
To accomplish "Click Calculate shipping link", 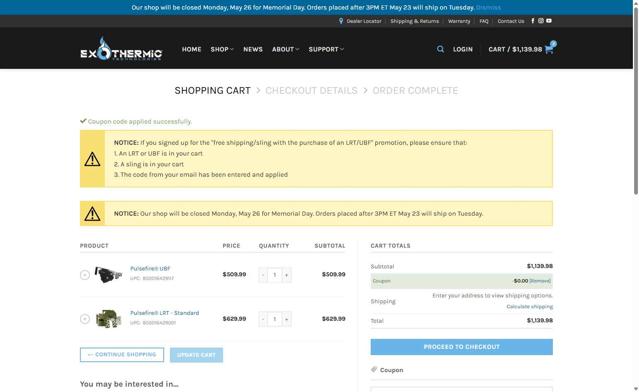I will coord(530,306).
